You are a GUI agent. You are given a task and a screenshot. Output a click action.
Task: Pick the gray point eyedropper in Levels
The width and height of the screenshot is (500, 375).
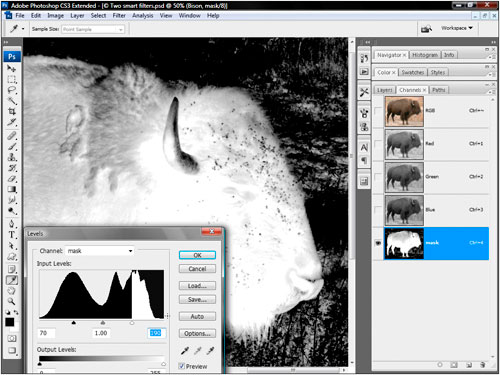click(x=197, y=350)
